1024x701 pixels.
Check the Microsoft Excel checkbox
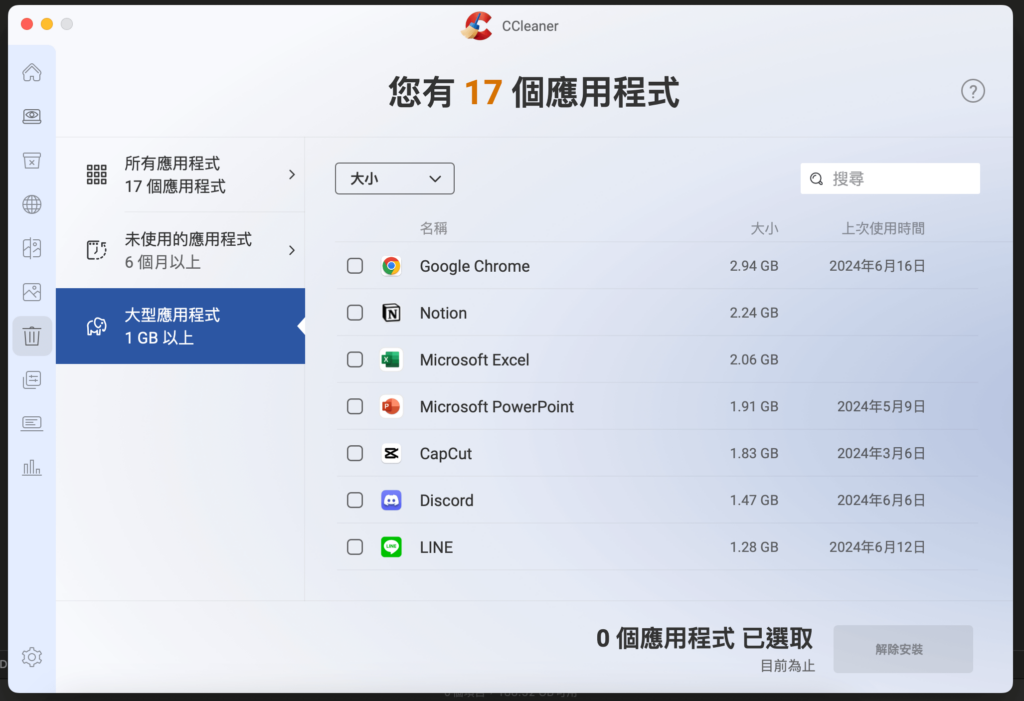[355, 360]
